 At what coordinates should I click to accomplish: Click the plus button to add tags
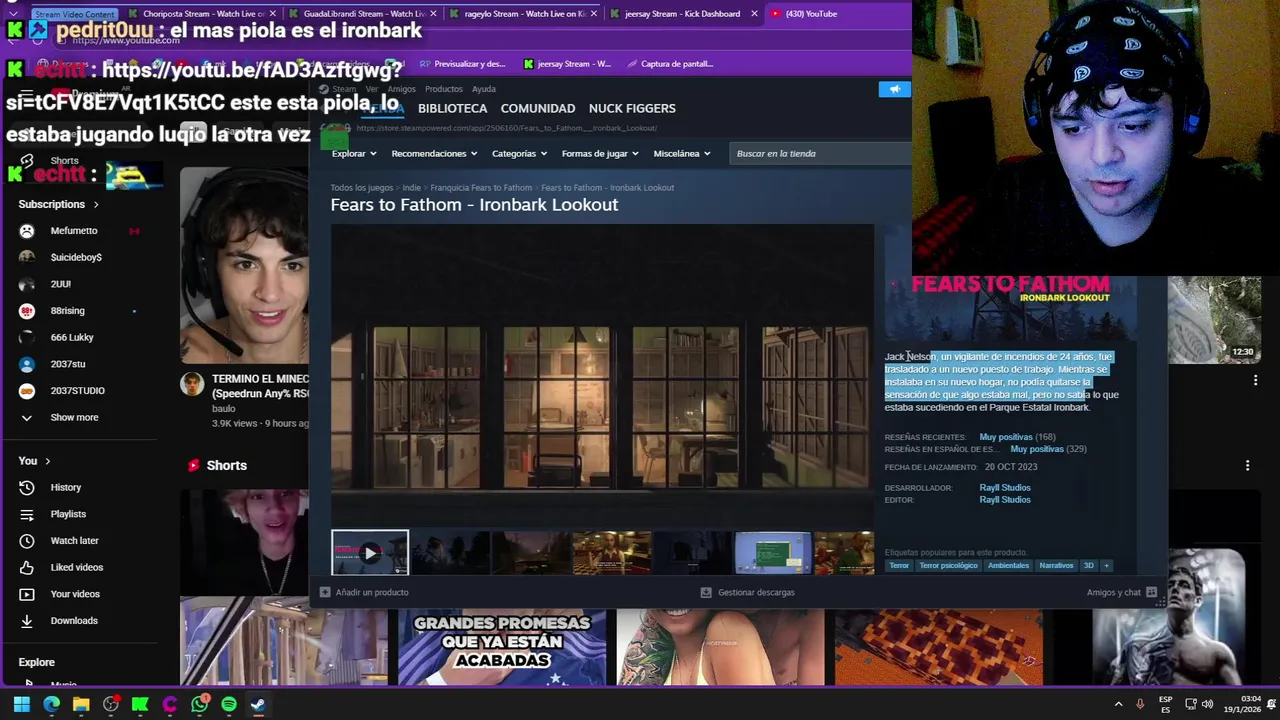(x=1106, y=565)
